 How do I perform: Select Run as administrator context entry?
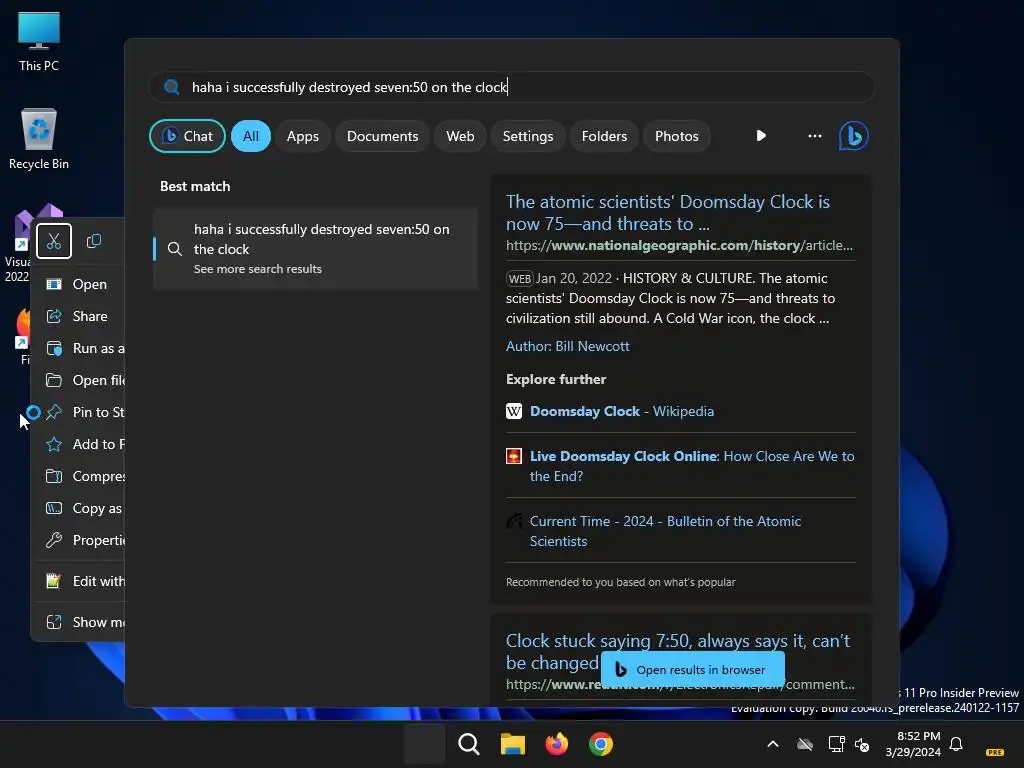[x=80, y=348]
